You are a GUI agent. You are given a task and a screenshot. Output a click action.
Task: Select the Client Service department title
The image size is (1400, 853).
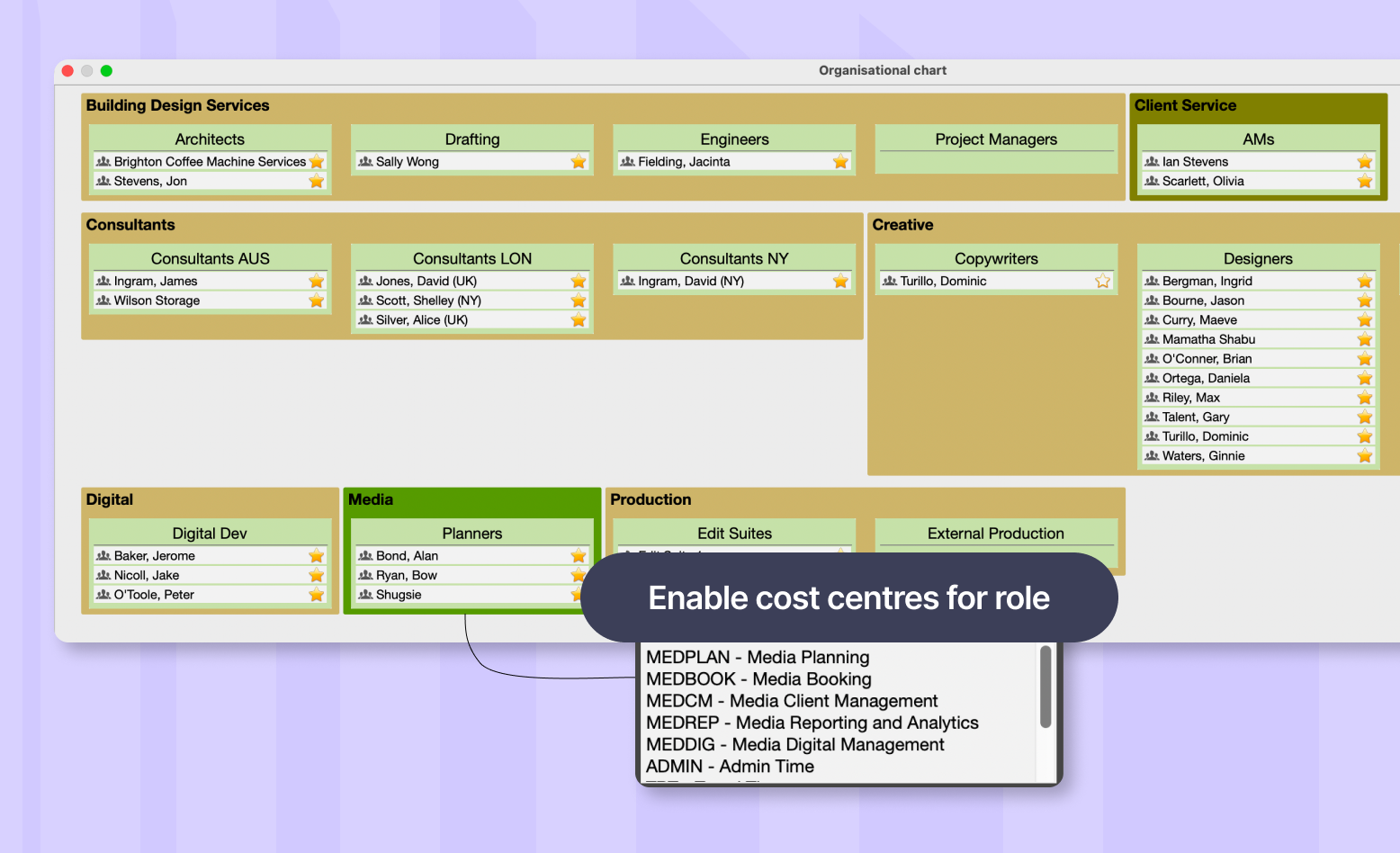(x=1185, y=105)
